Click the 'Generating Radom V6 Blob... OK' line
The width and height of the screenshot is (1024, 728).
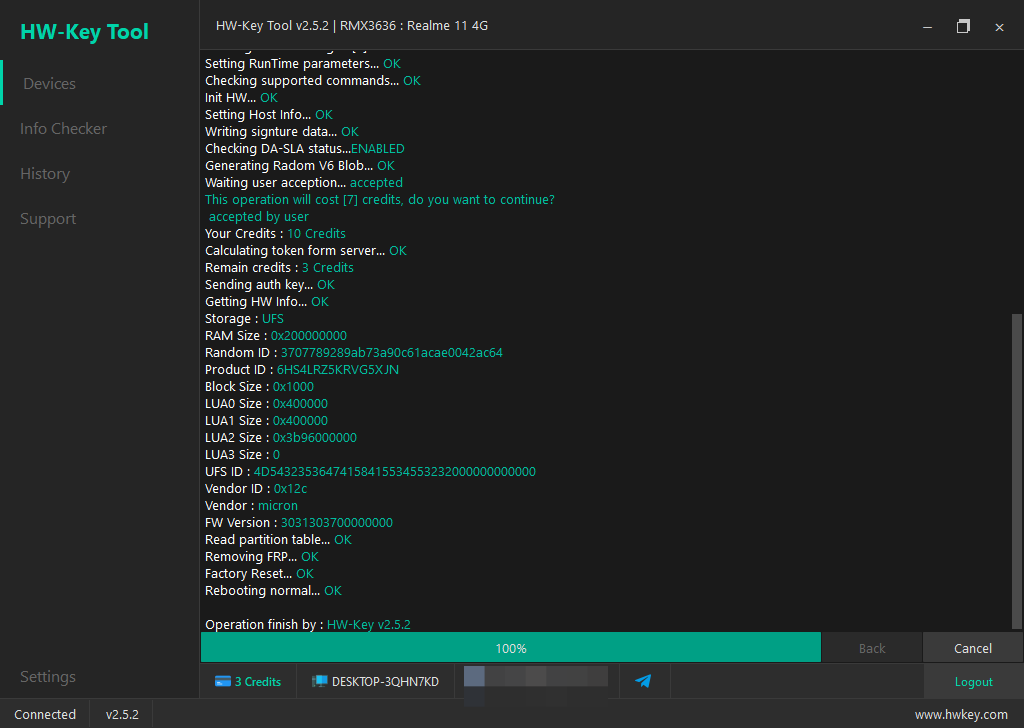coord(300,166)
